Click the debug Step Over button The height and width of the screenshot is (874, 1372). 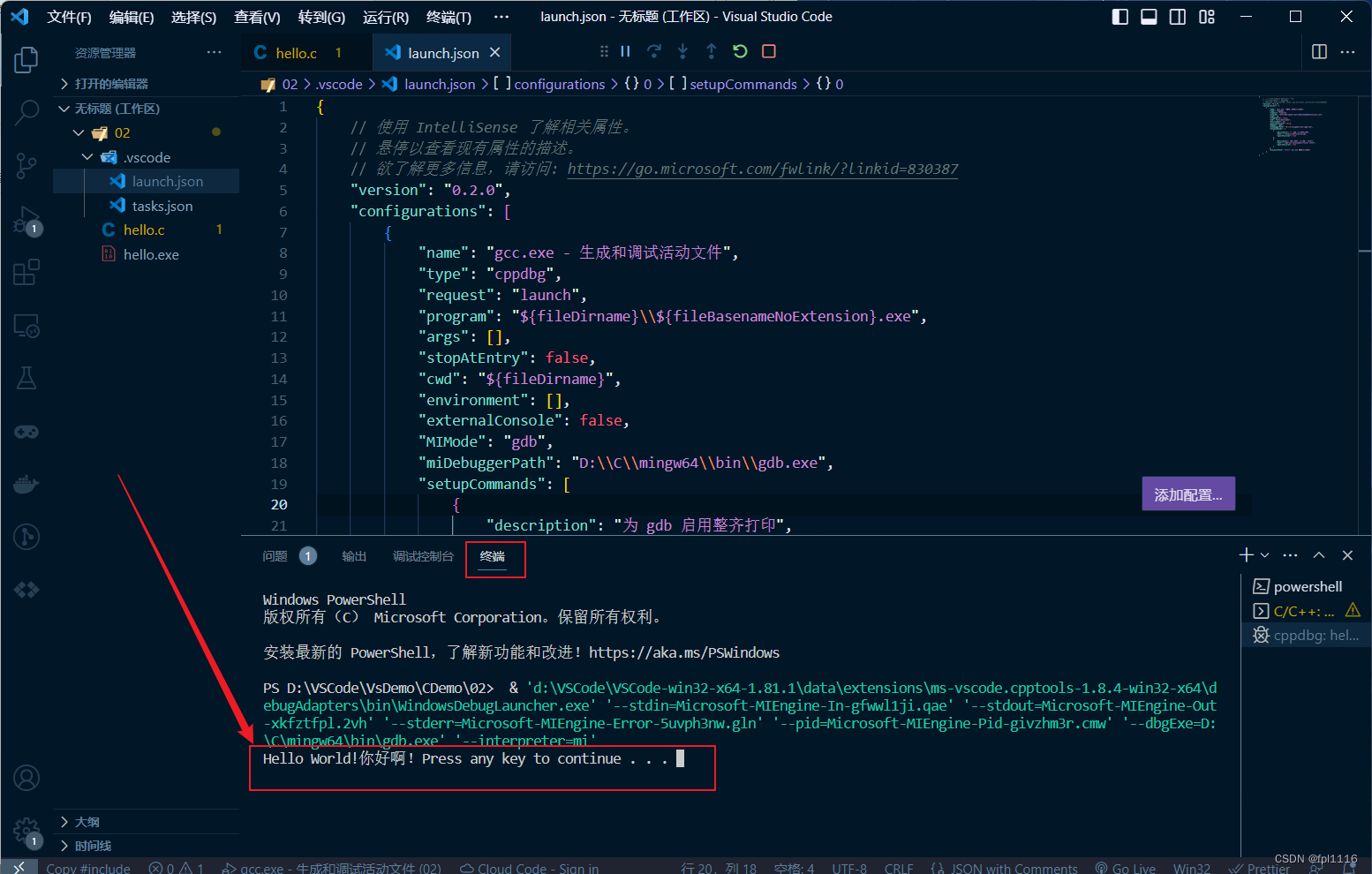click(653, 51)
